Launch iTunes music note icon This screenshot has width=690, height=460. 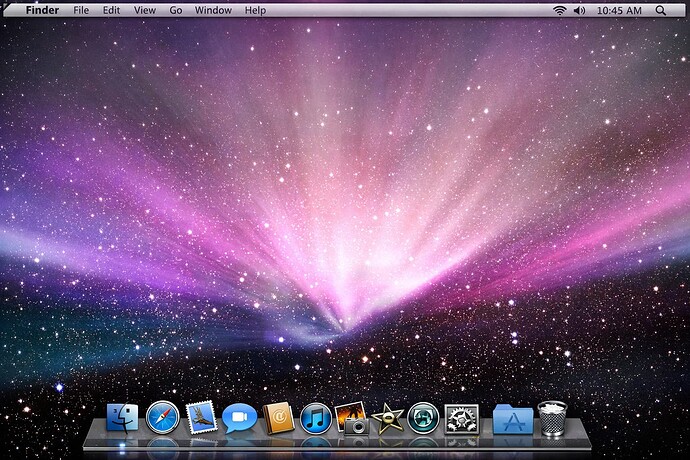pyautogui.click(x=316, y=418)
